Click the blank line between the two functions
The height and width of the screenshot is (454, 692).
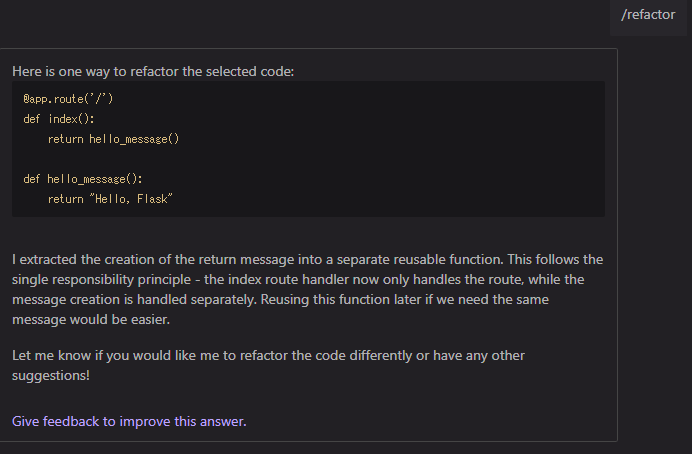click(x=308, y=159)
